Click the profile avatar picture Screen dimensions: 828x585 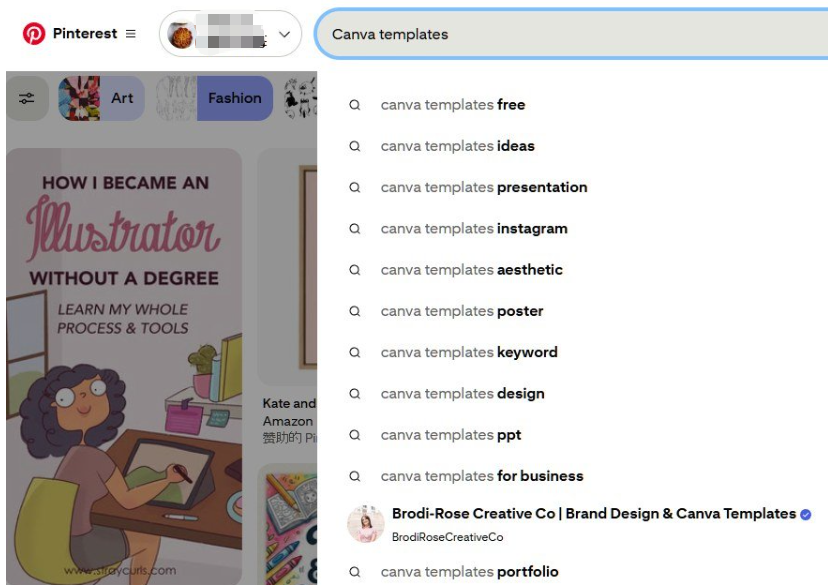181,34
